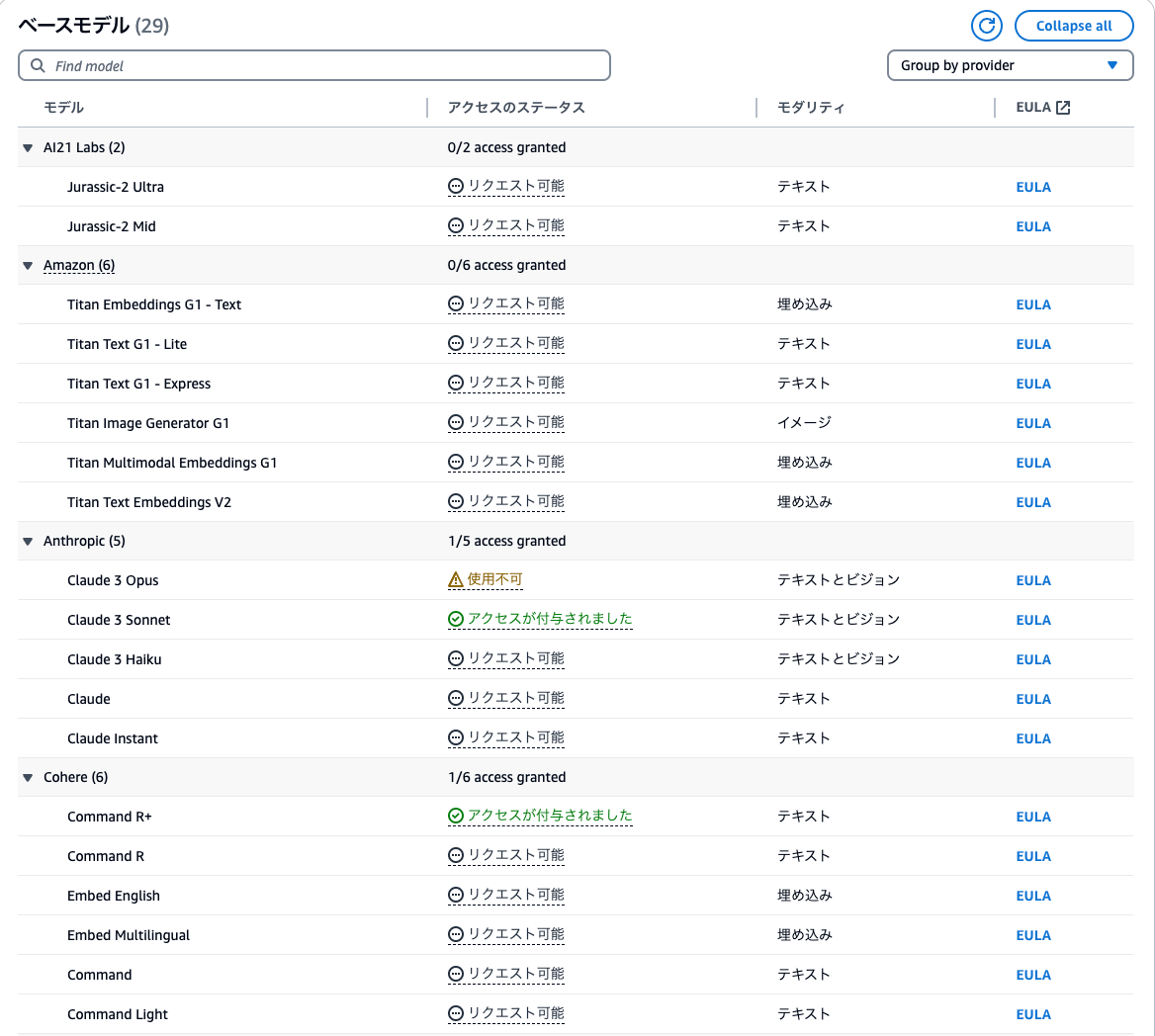Click the status icon for Claude Instant
This screenshot has width=1155, height=1036.
click(x=456, y=737)
